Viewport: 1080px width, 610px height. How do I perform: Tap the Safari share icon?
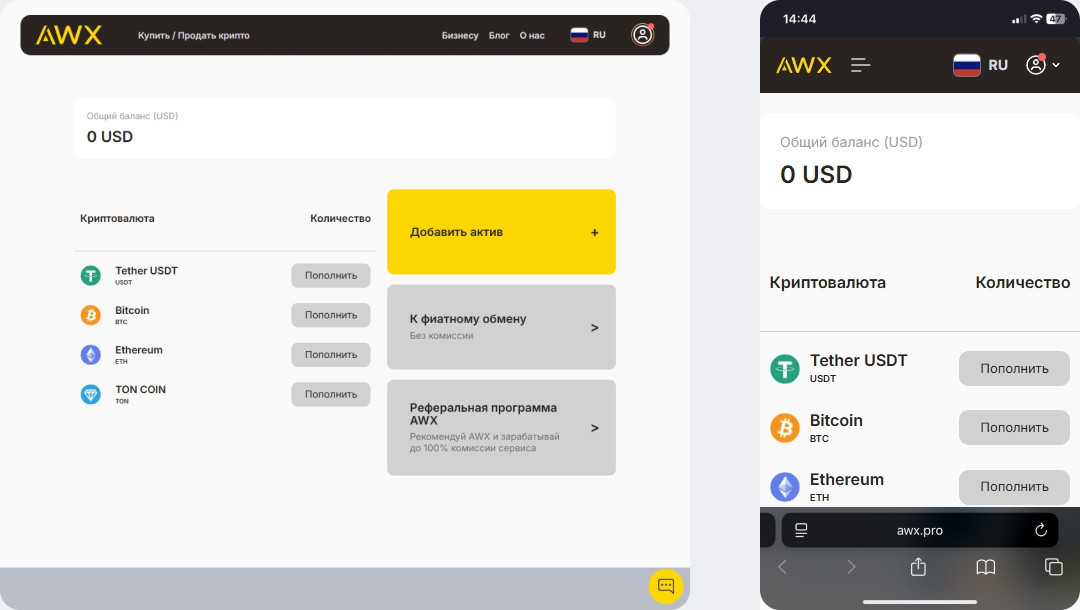click(918, 567)
